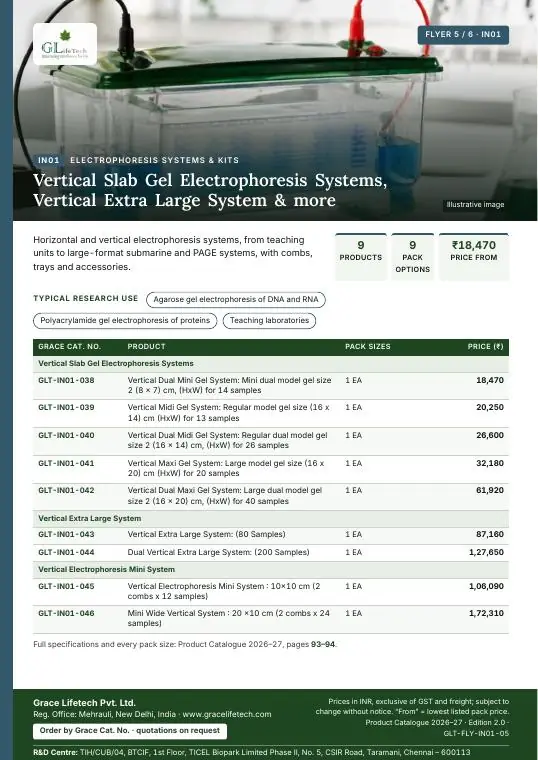
Task: Select the Teaching laboratories chip
Action: coord(269,320)
